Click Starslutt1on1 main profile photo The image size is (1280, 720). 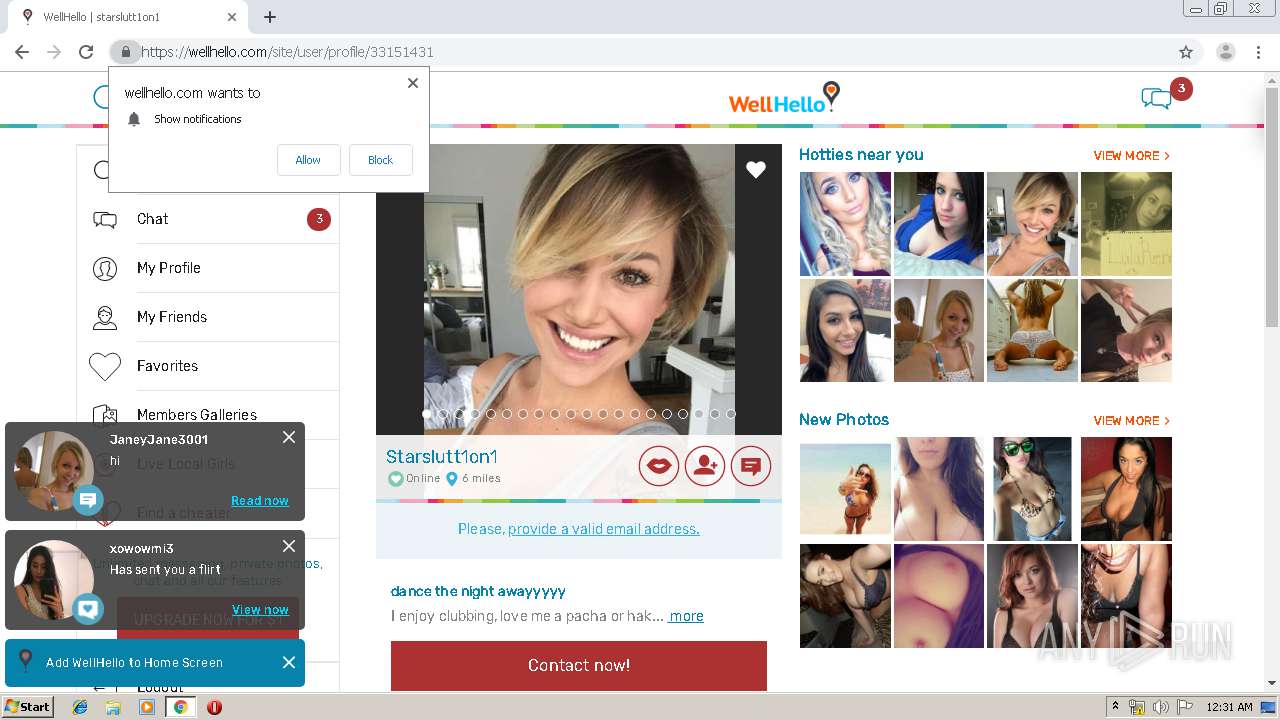tap(579, 289)
